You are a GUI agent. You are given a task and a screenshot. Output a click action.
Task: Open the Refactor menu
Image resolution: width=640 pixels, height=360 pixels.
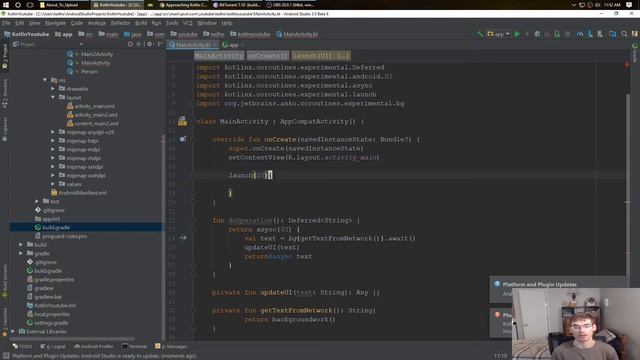click(x=120, y=23)
